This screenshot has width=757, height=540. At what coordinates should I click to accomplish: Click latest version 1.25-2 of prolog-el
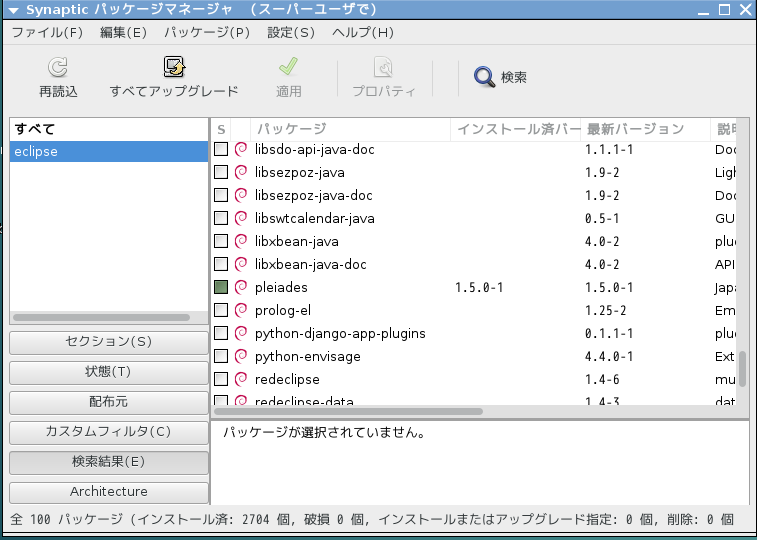pyautogui.click(x=605, y=310)
